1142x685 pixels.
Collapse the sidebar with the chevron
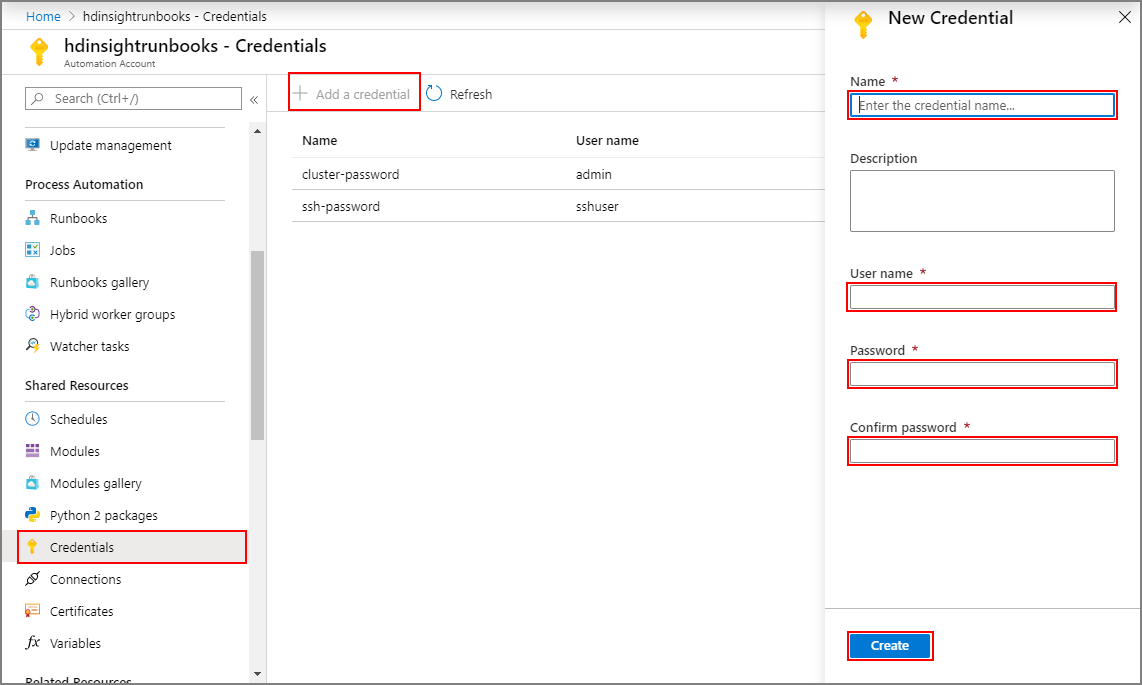254,99
